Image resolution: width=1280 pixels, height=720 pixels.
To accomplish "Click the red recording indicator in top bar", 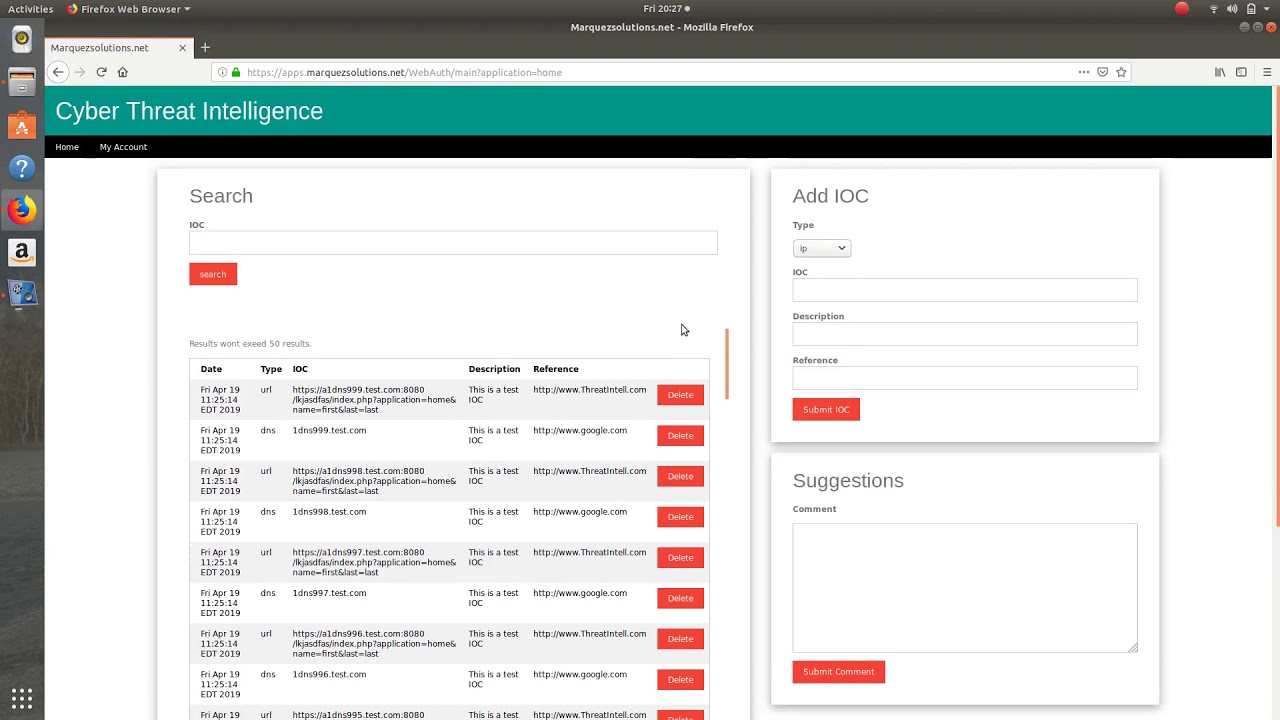I will click(1182, 9).
